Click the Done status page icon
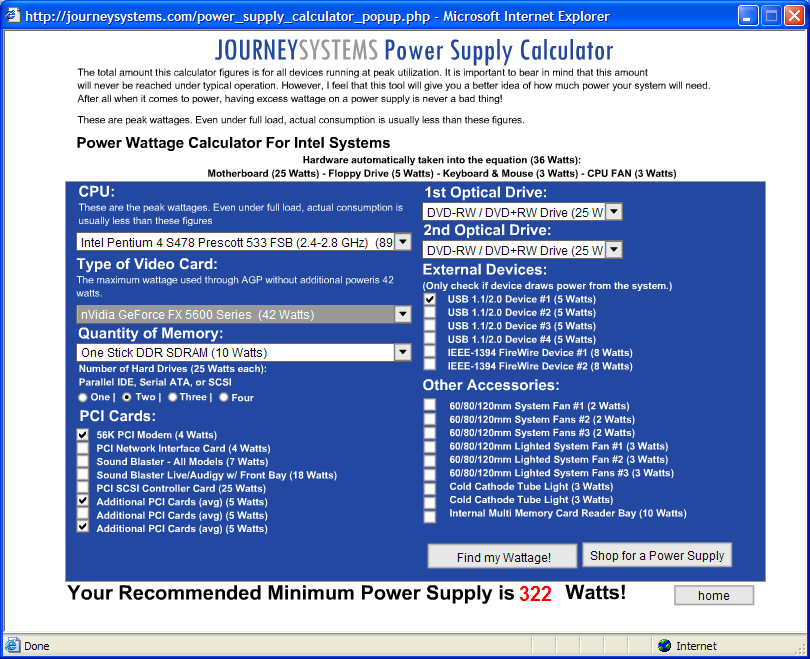The width and height of the screenshot is (810, 659). (x=12, y=646)
